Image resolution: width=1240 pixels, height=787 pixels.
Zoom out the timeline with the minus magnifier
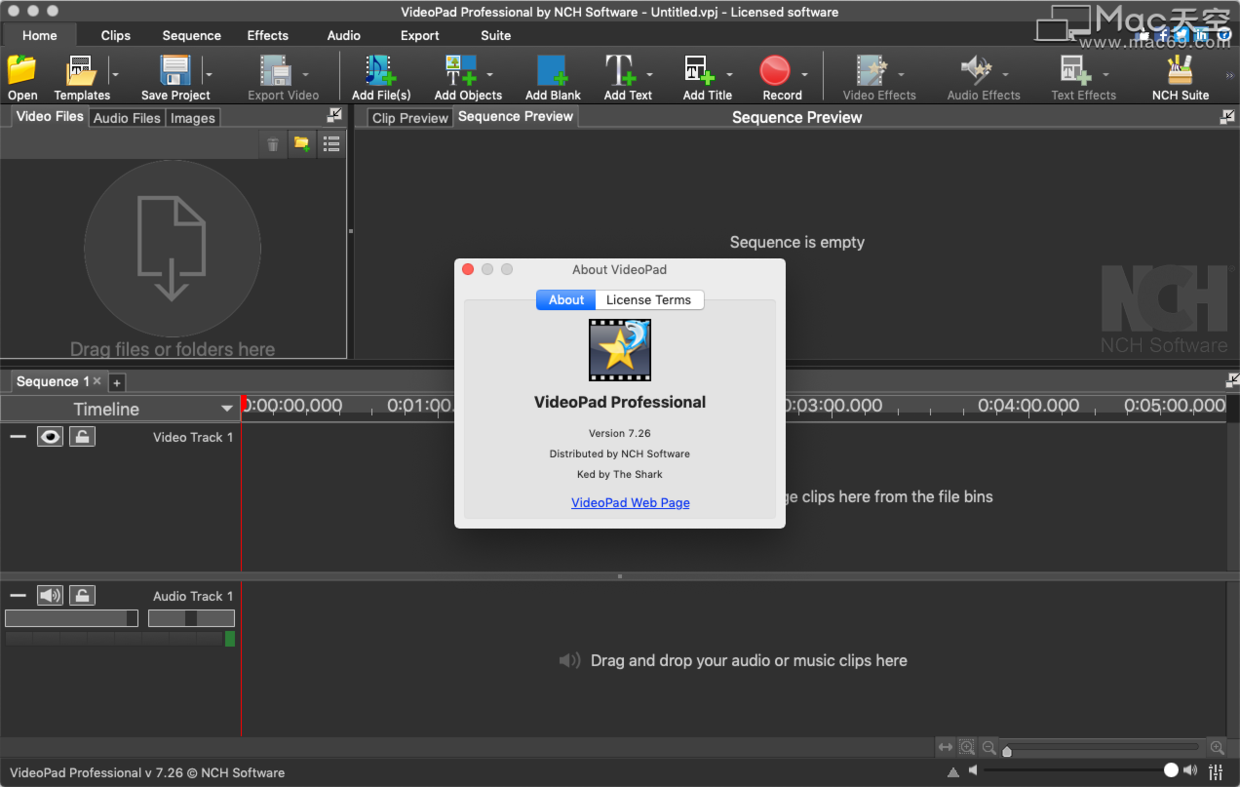989,748
